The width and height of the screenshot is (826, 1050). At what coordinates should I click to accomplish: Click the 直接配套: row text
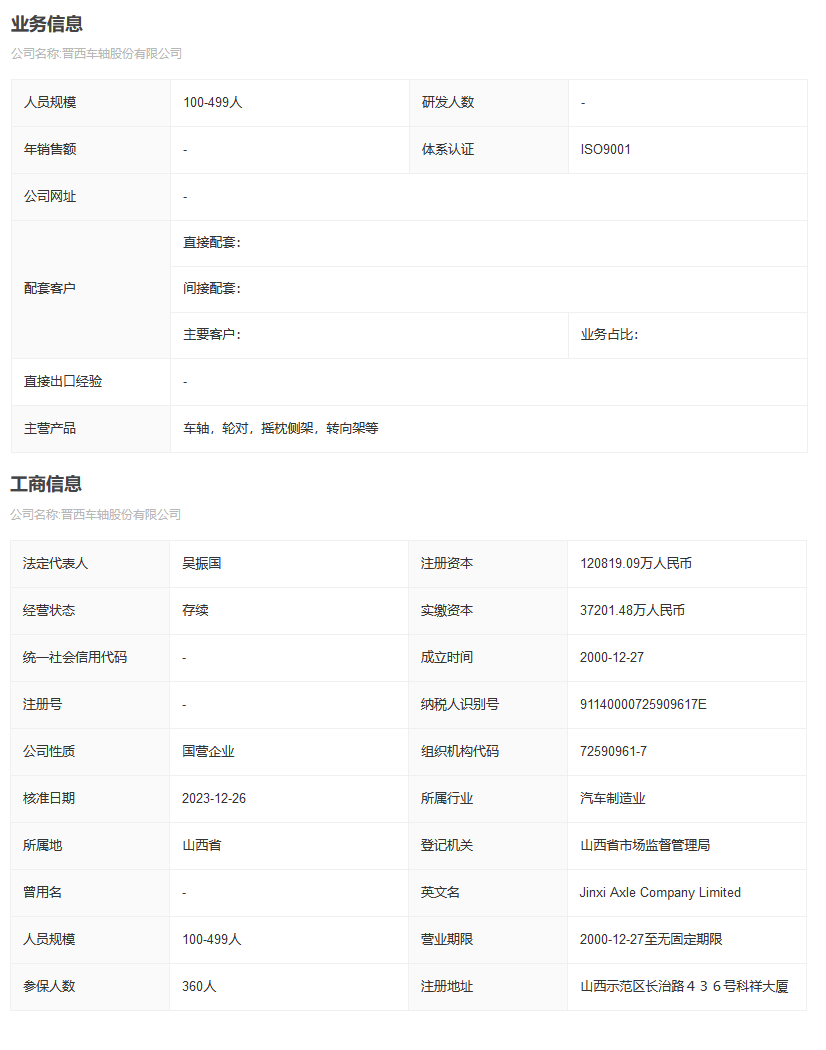click(x=212, y=242)
